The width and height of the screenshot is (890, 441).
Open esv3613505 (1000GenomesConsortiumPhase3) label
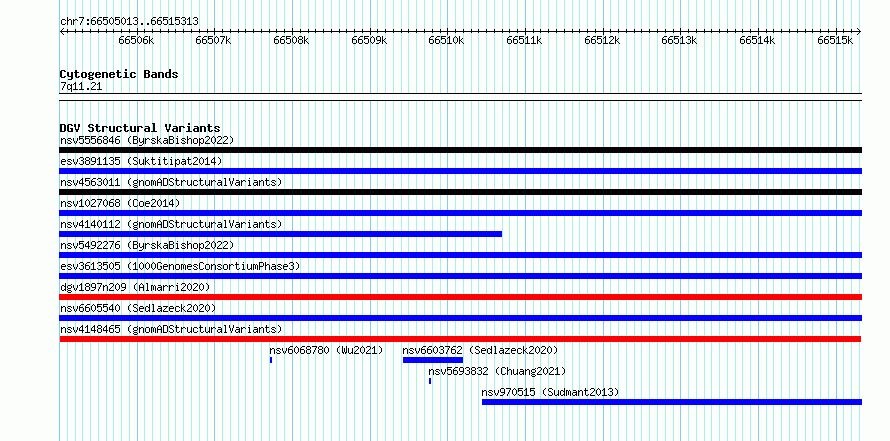click(180, 266)
